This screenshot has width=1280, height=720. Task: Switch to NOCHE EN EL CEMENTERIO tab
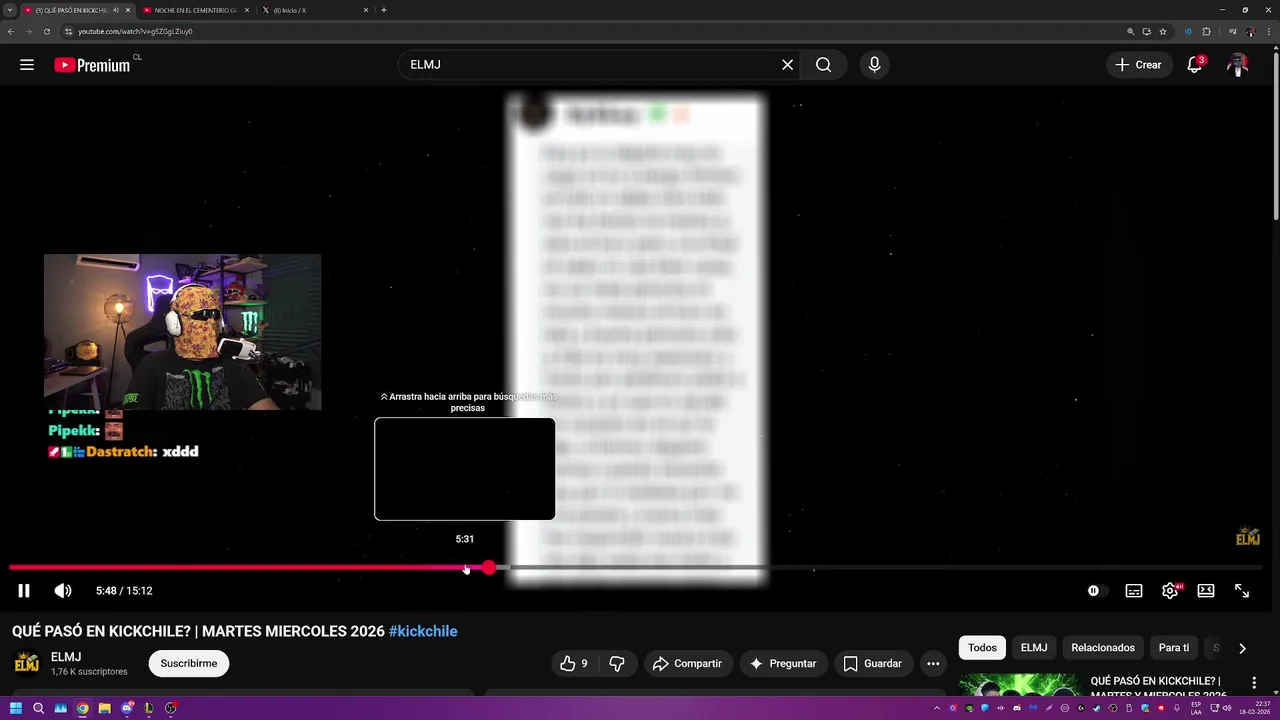(196, 10)
